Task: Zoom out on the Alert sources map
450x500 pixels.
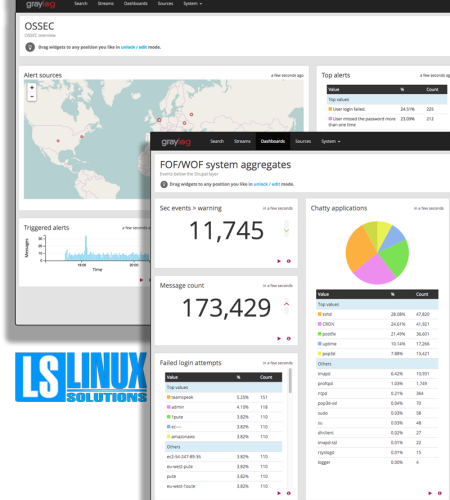Action: point(32,96)
